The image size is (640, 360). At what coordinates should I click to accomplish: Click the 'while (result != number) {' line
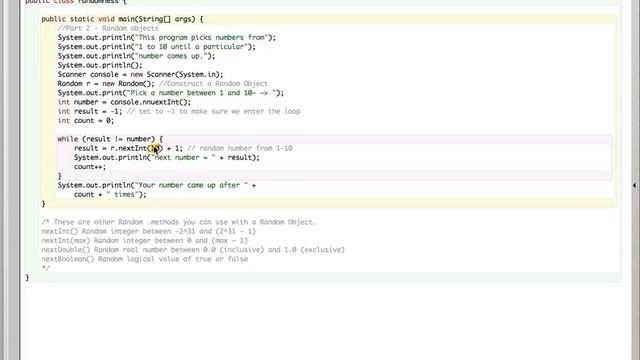coord(110,139)
